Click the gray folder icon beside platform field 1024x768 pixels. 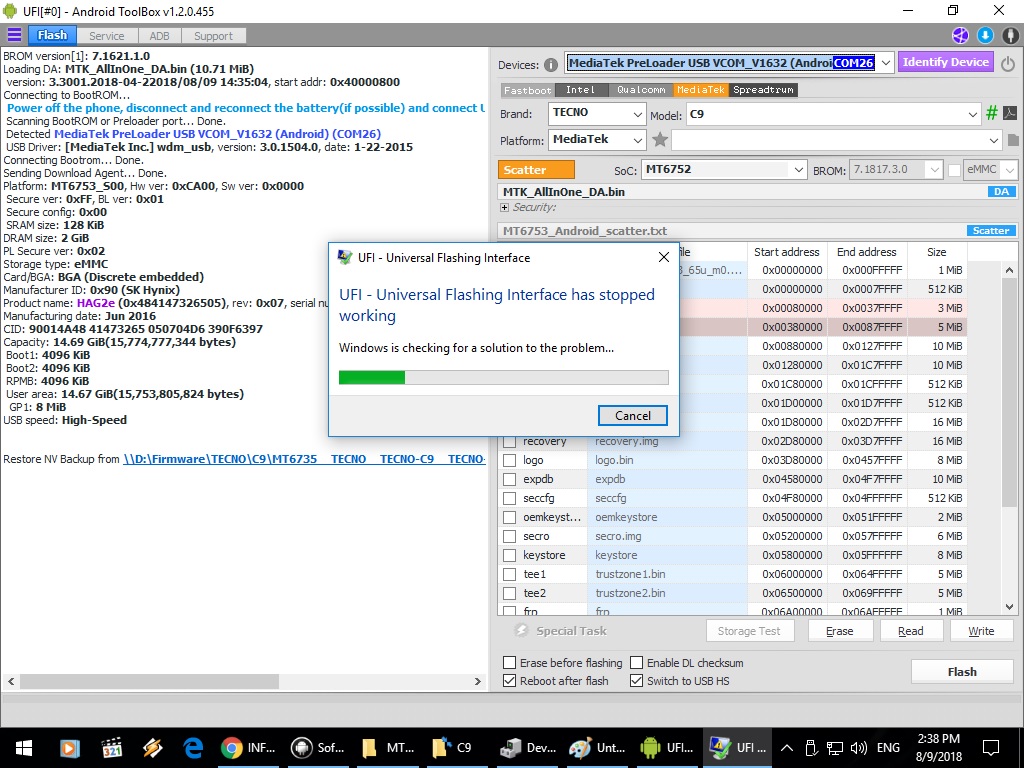1012,140
